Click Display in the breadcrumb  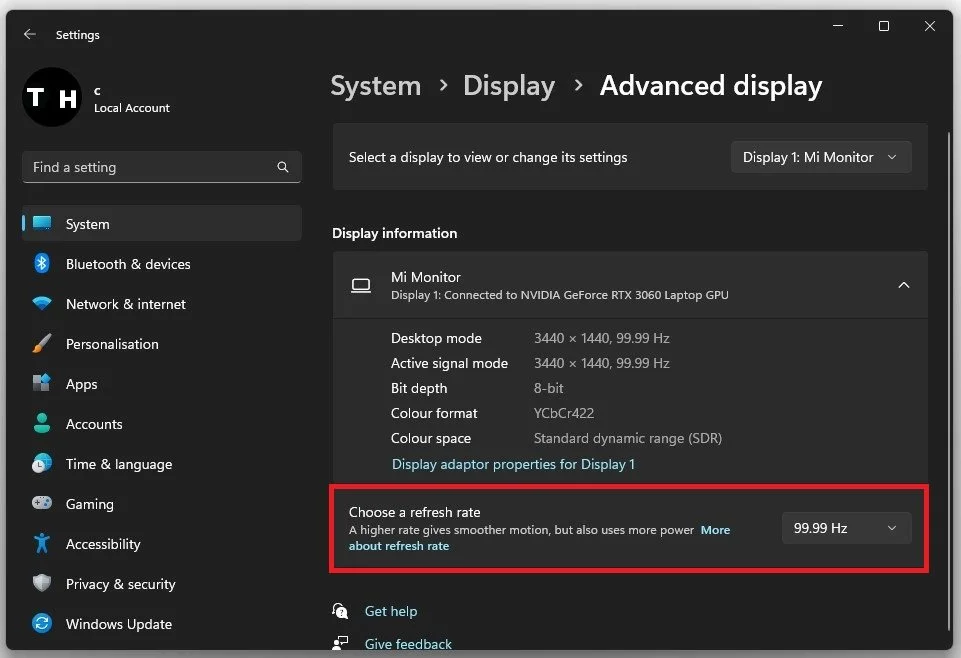click(509, 86)
